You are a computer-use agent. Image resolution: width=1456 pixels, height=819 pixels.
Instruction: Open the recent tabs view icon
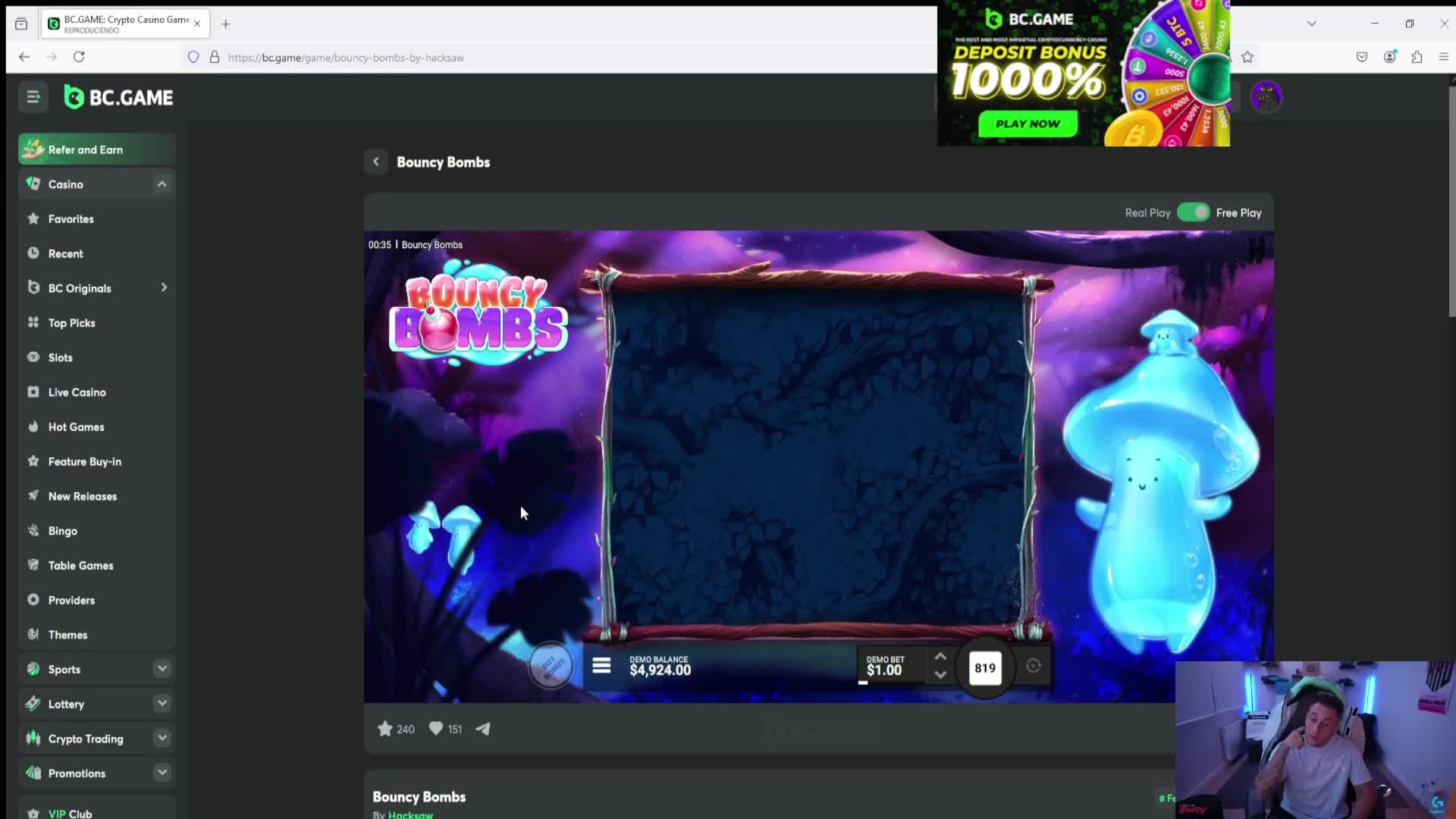click(21, 24)
